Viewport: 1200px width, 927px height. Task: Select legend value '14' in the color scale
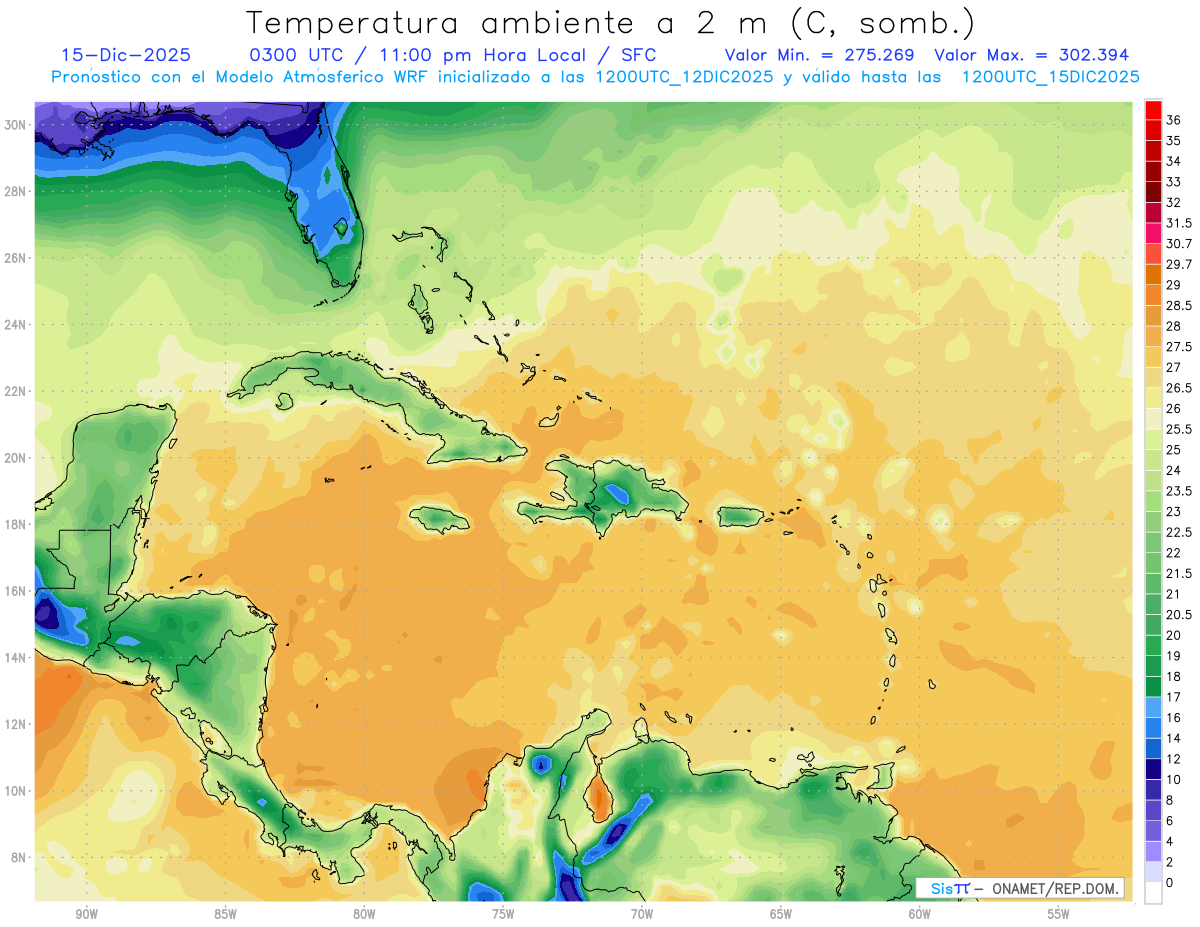coord(1173,738)
